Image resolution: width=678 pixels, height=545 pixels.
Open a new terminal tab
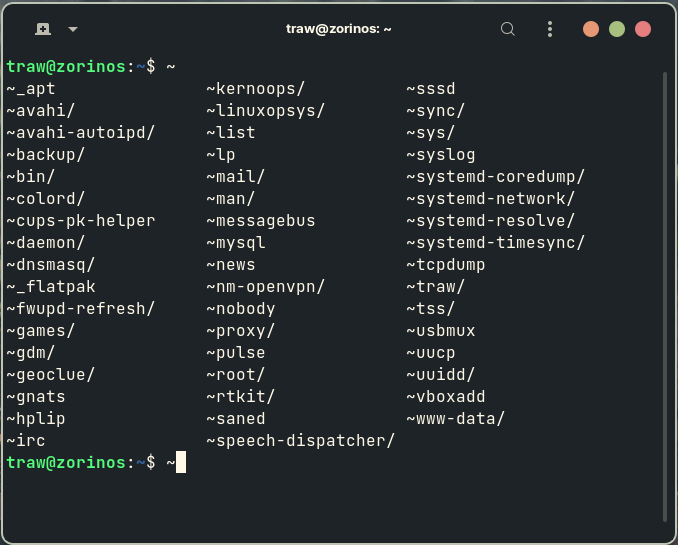(x=43, y=29)
